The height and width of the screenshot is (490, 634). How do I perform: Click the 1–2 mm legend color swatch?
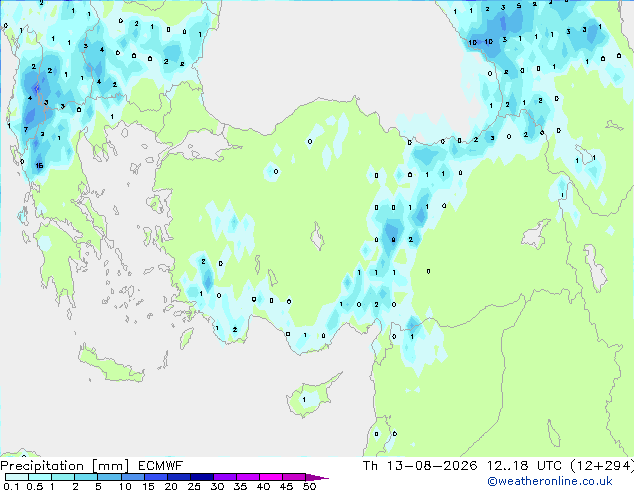pos(63,477)
